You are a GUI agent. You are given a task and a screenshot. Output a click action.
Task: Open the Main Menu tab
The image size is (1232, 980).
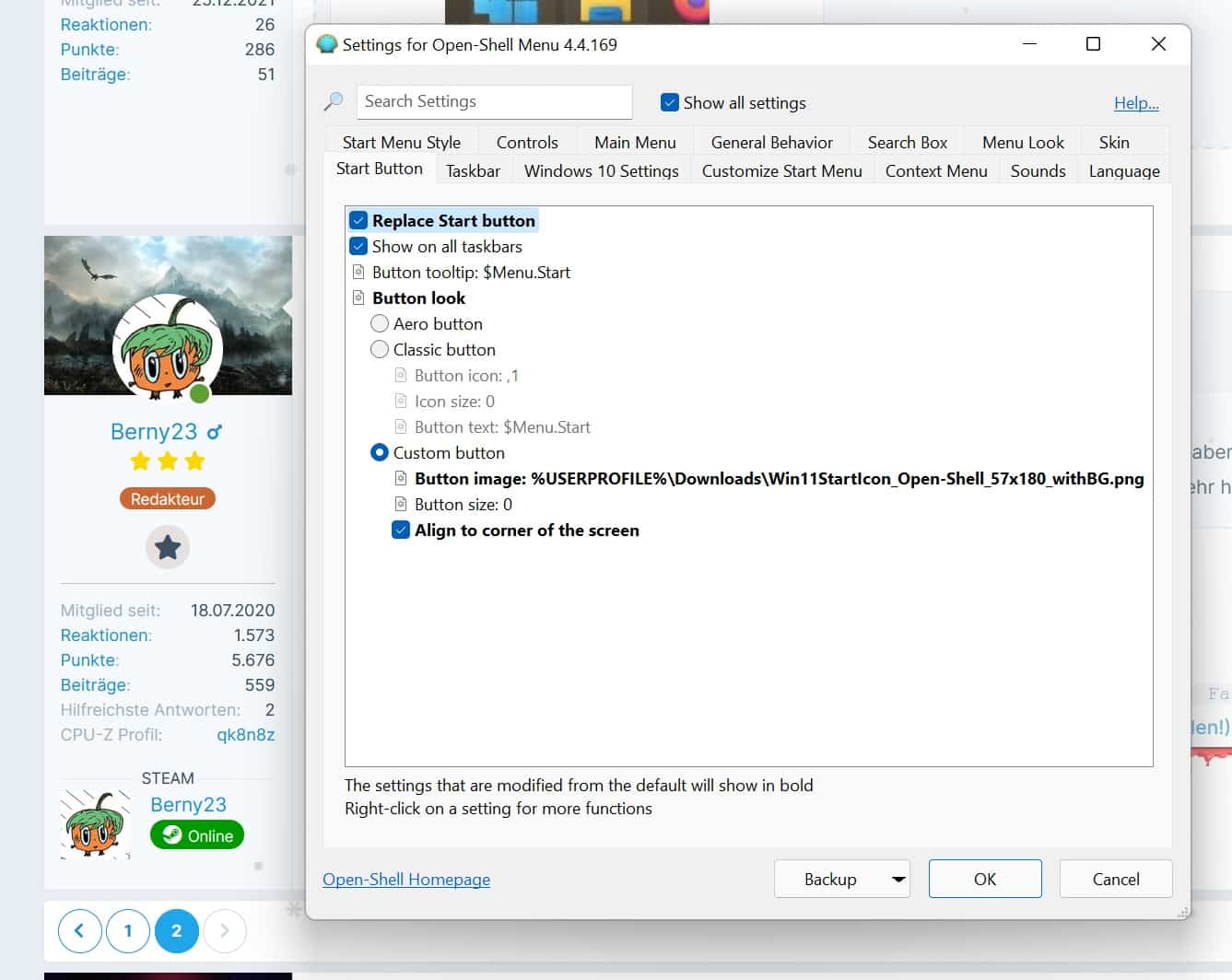click(x=635, y=142)
